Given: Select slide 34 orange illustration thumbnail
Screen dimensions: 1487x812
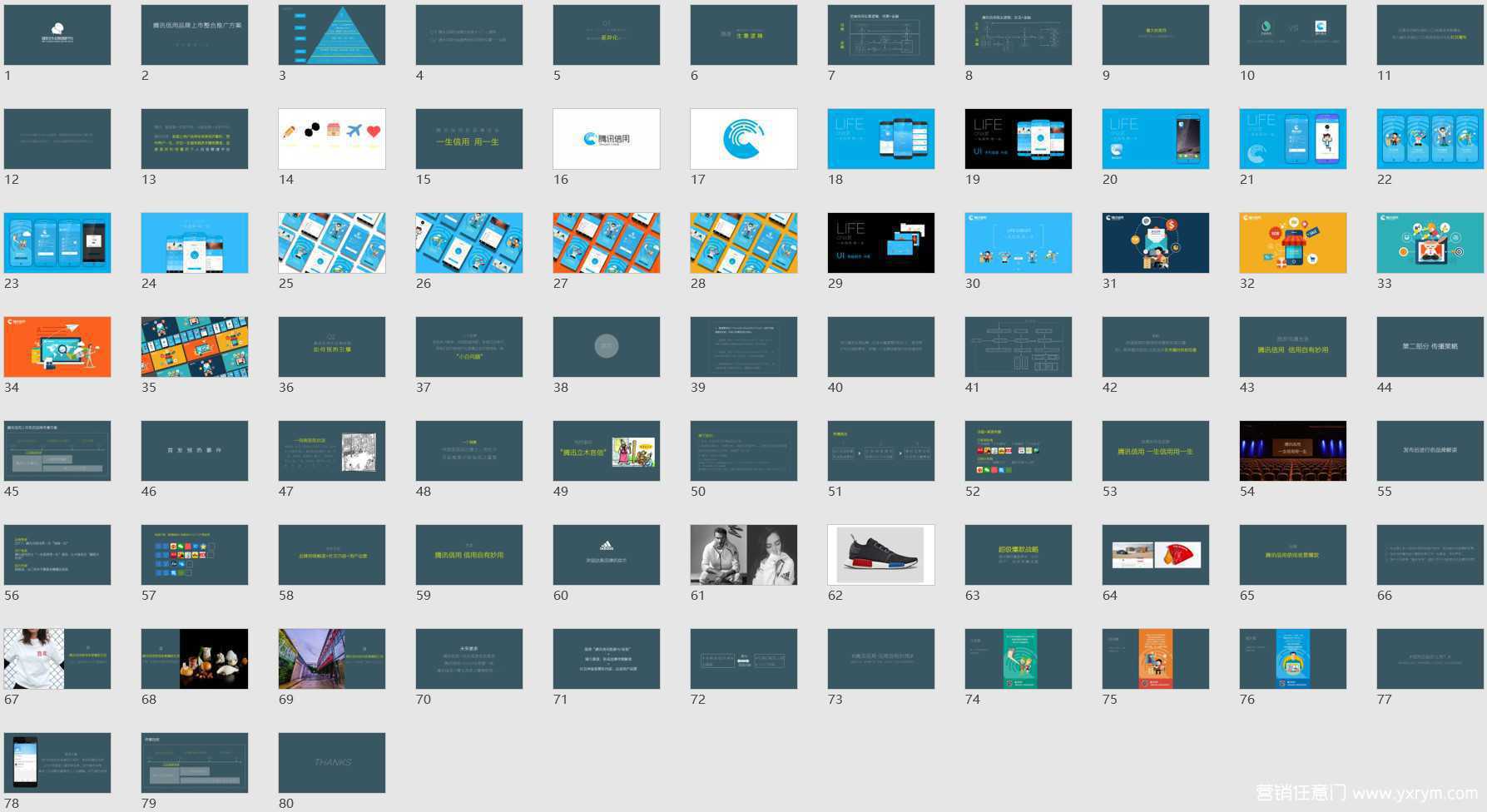Looking at the screenshot, I should tap(57, 347).
